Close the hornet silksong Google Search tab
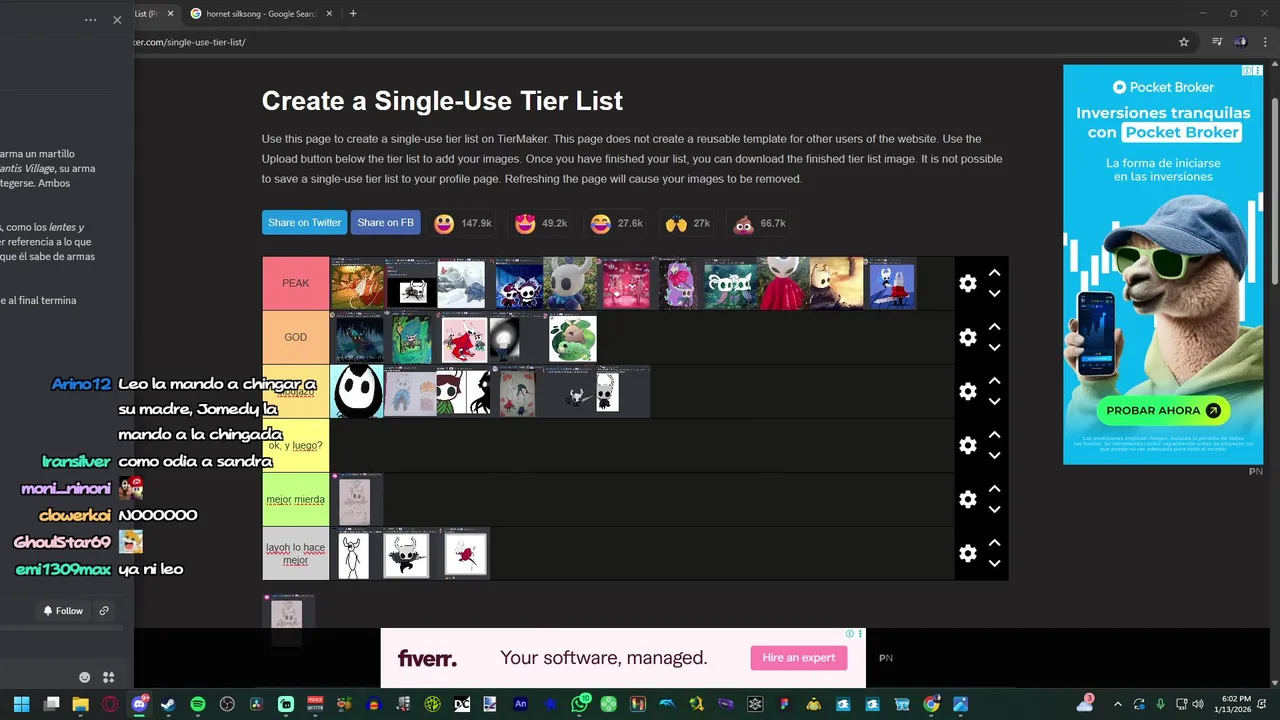Viewport: 1280px width, 720px height. [328, 14]
